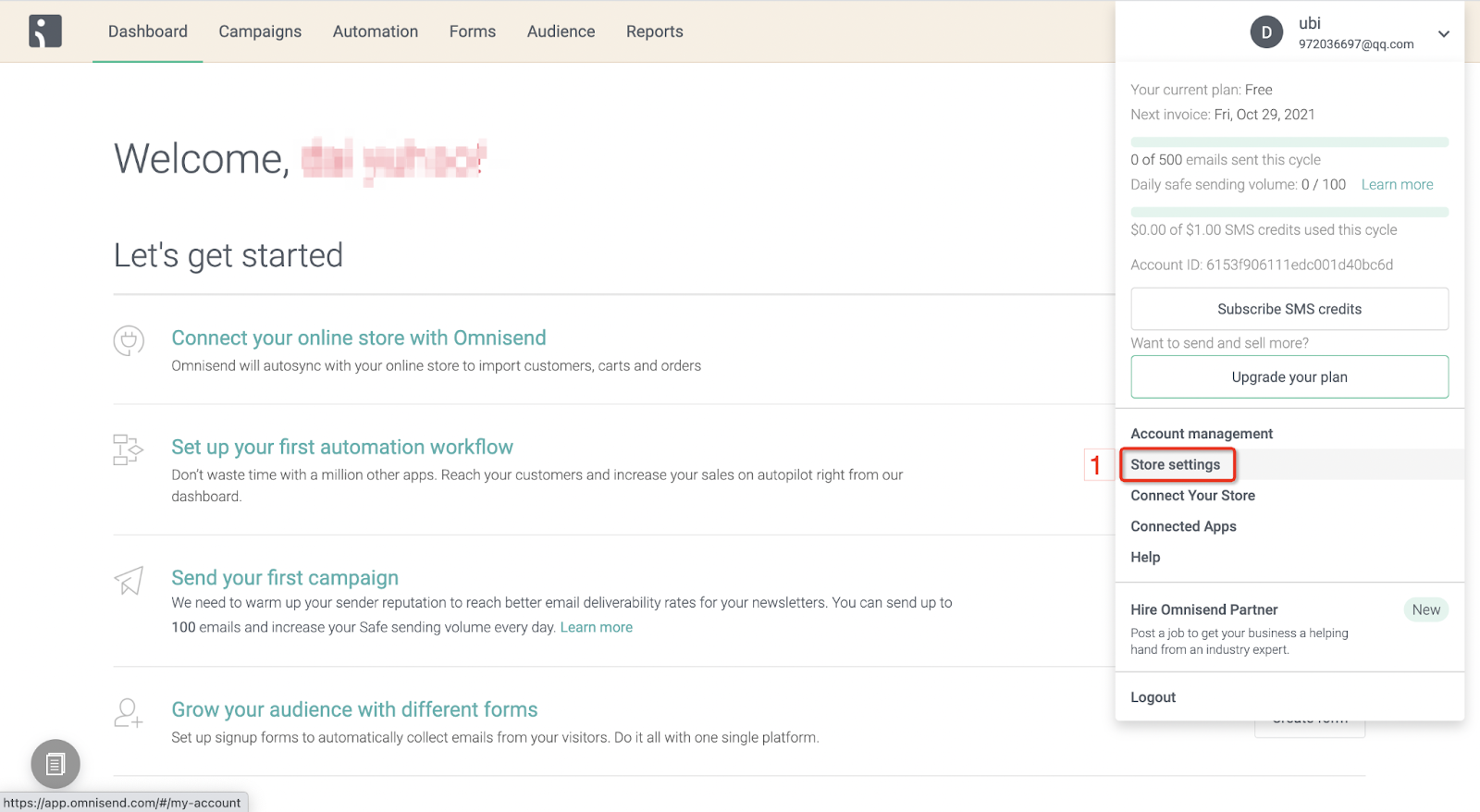Open Set up your first automation workflow
This screenshot has width=1480, height=812.
(x=342, y=447)
